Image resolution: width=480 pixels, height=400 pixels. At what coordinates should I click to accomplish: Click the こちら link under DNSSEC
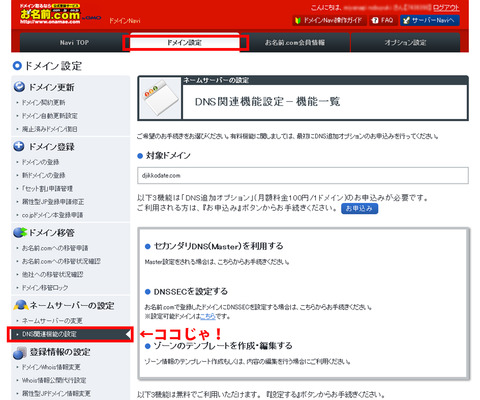pyautogui.click(x=208, y=316)
